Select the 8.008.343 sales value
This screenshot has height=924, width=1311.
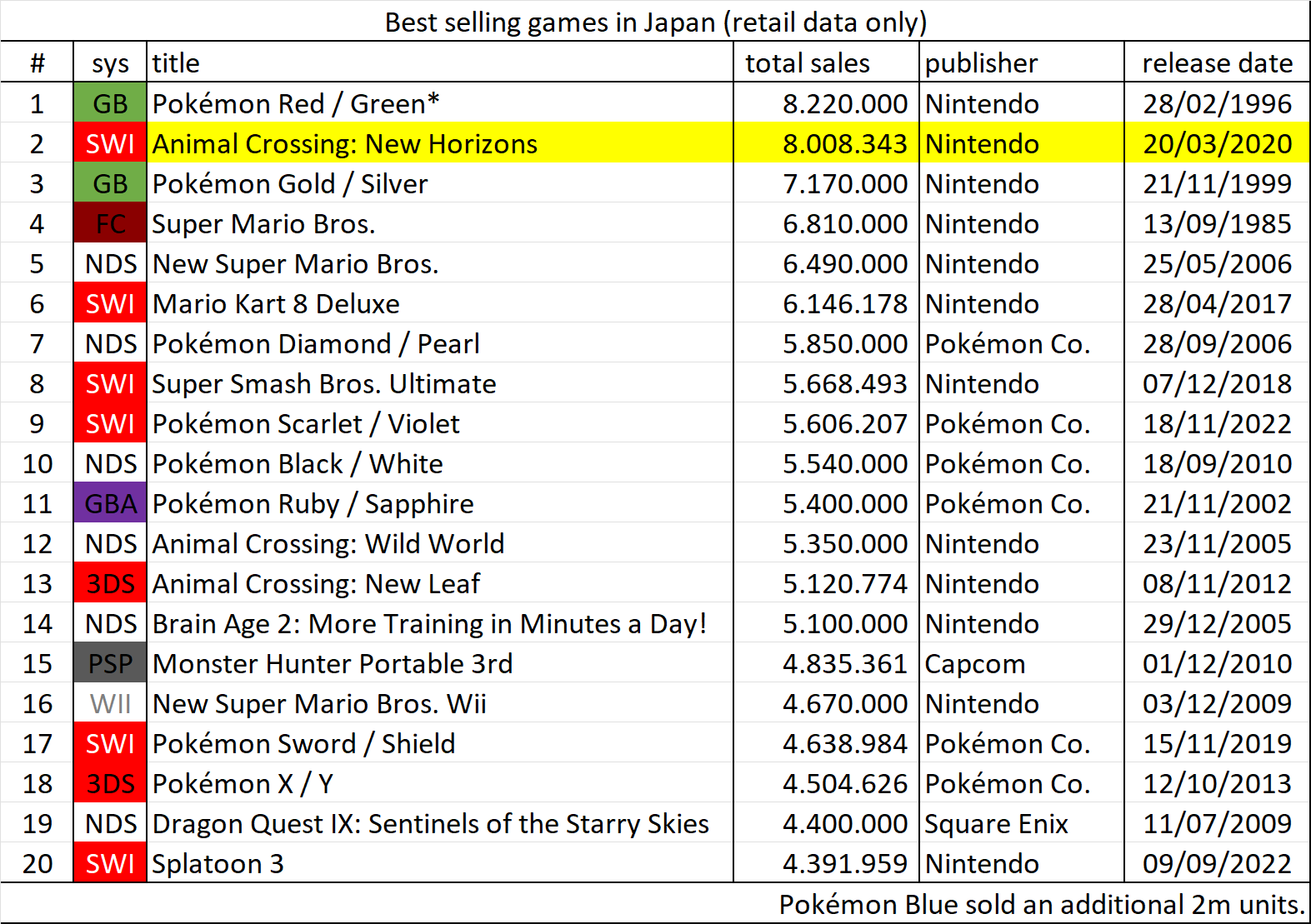844,143
